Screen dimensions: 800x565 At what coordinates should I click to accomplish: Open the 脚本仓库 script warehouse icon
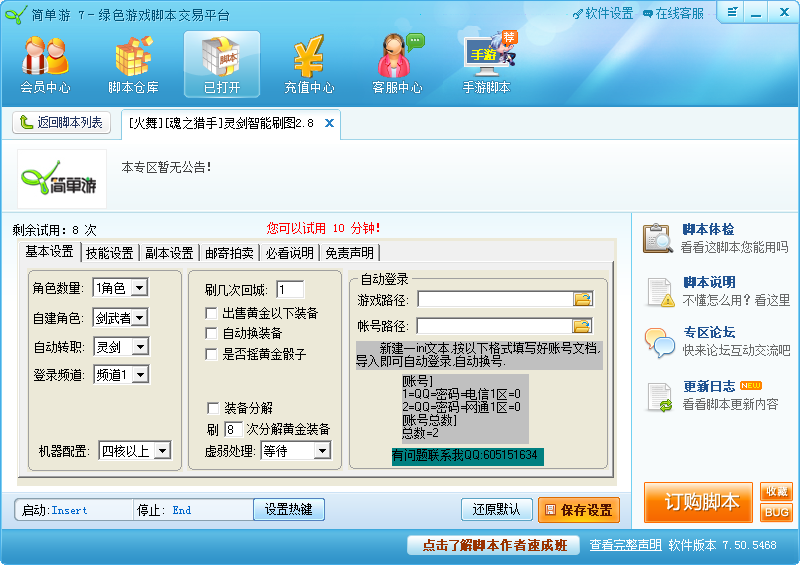(133, 65)
